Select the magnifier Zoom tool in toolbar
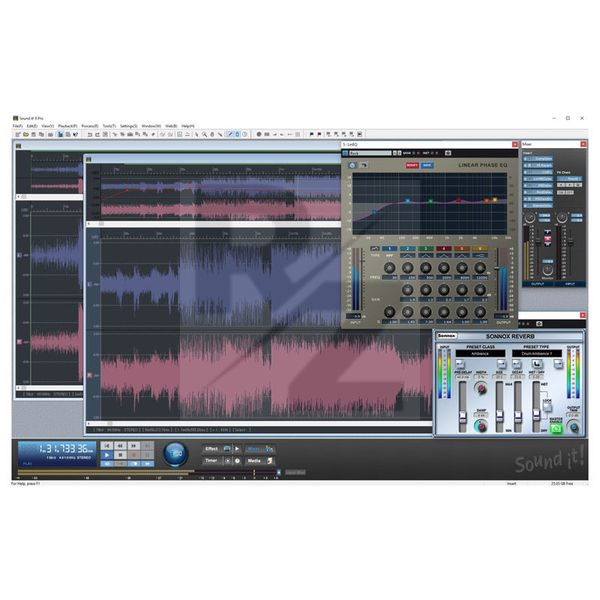This screenshot has width=600, height=600. tap(205, 134)
